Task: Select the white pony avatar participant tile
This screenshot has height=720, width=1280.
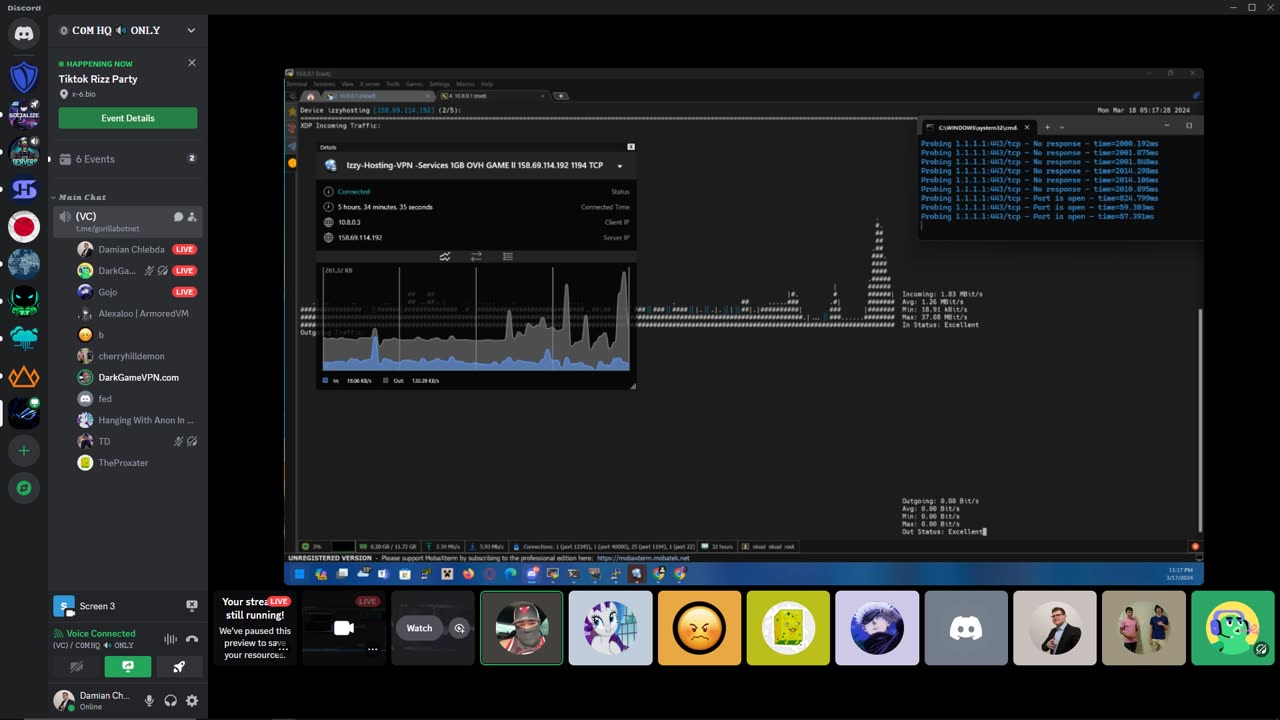Action: [x=611, y=628]
